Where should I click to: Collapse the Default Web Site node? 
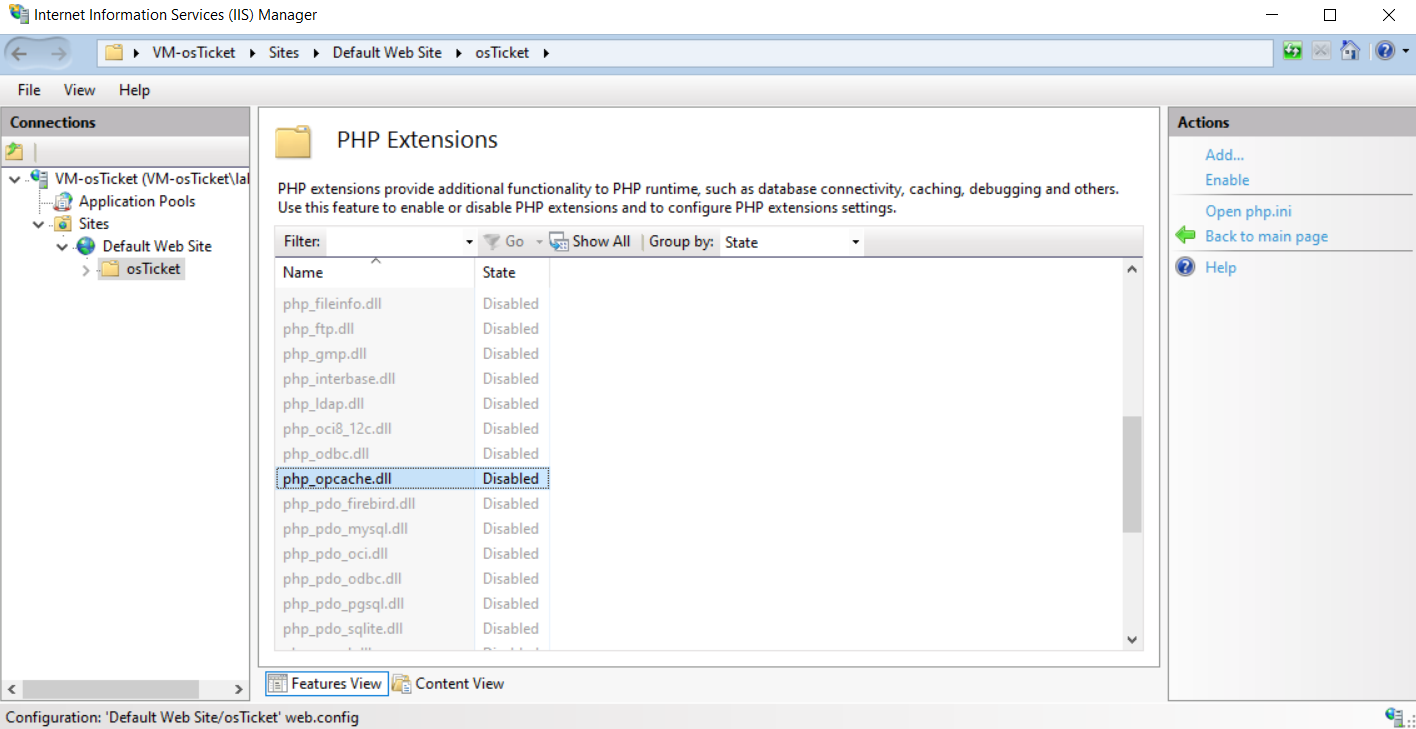point(62,247)
